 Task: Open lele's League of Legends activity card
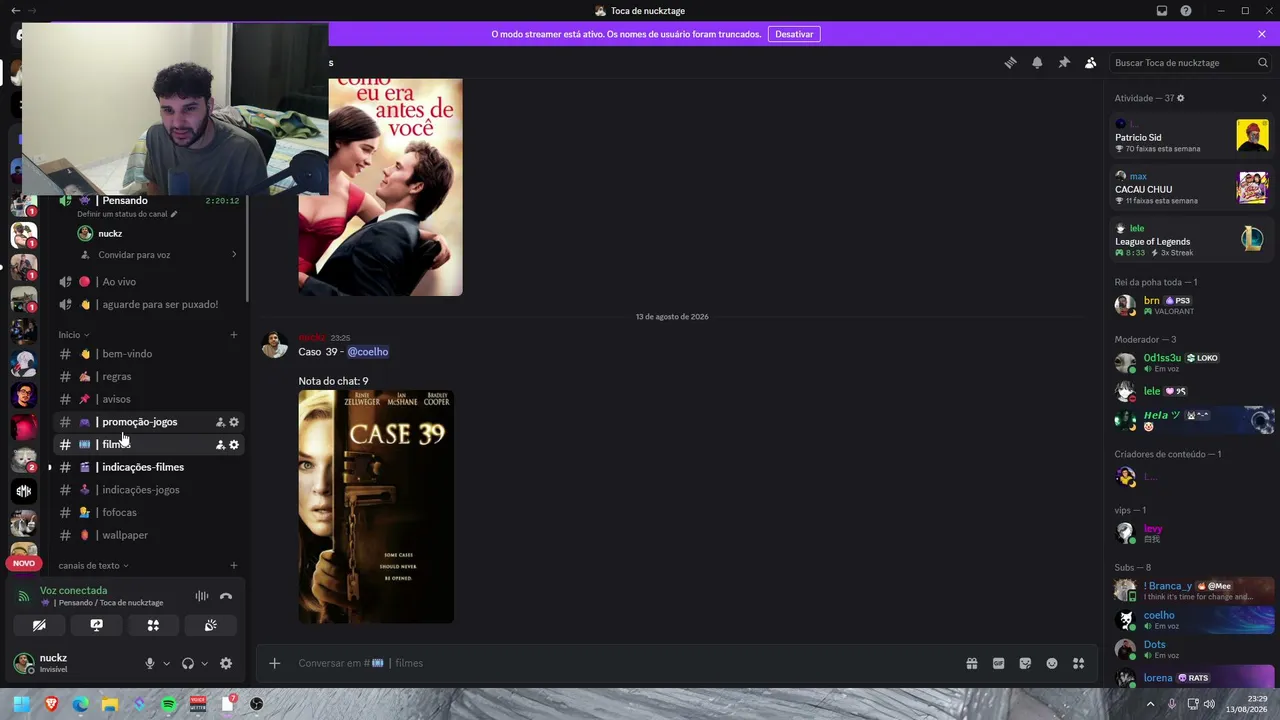(1191, 240)
